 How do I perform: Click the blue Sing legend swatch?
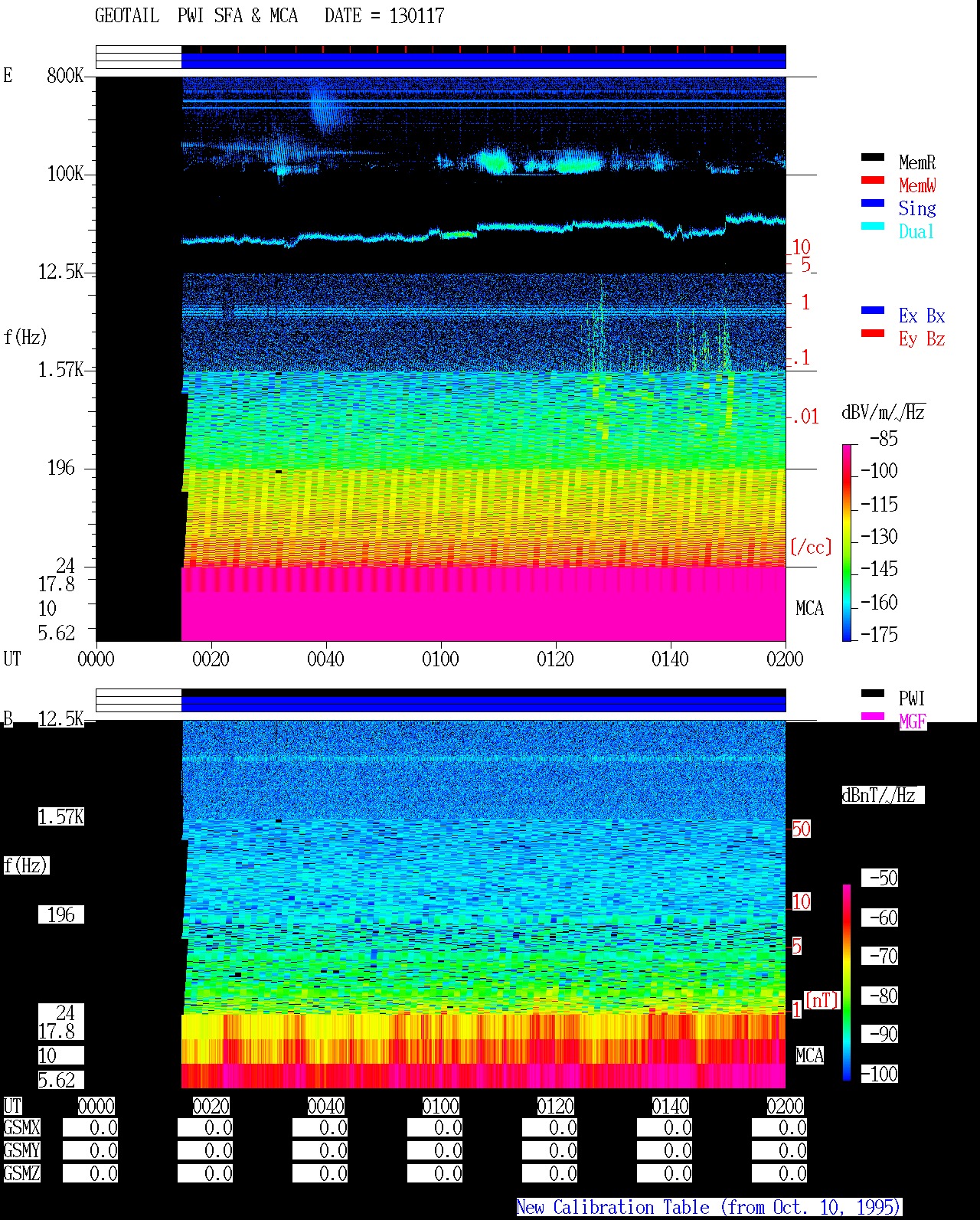click(x=873, y=203)
